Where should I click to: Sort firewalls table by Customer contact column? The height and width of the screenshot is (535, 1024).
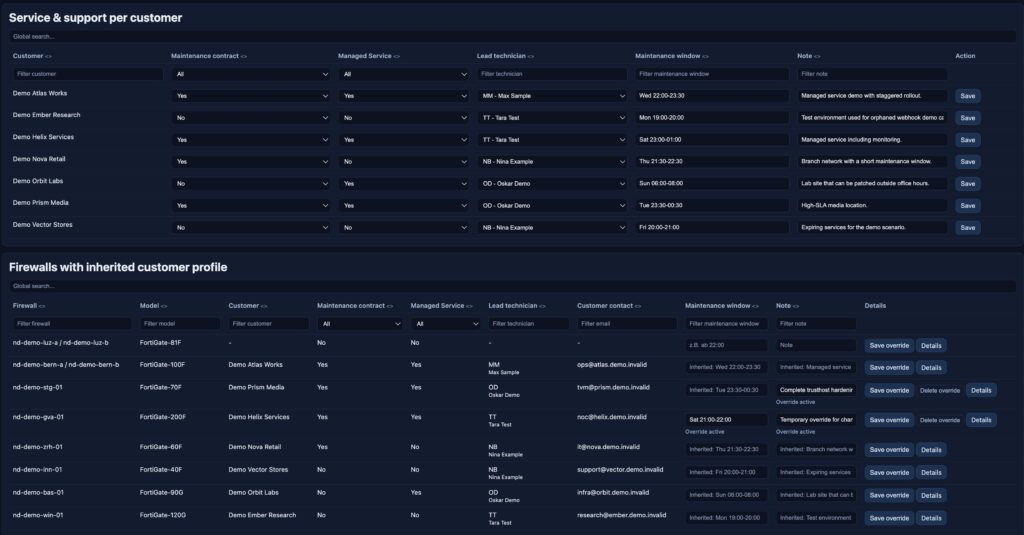pyautogui.click(x=610, y=305)
